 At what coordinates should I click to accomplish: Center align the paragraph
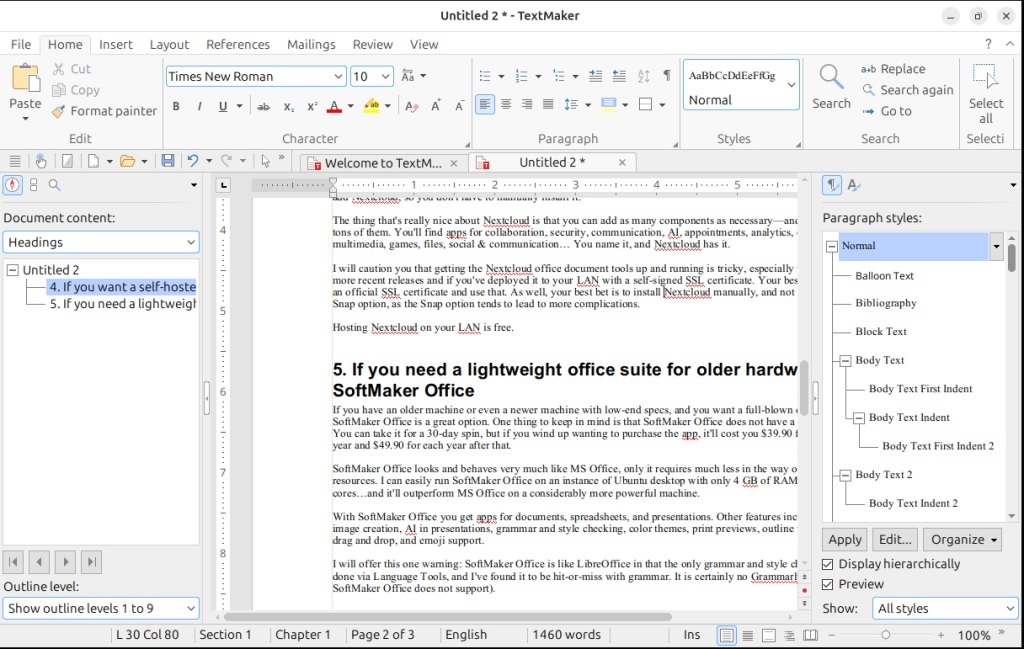point(506,104)
